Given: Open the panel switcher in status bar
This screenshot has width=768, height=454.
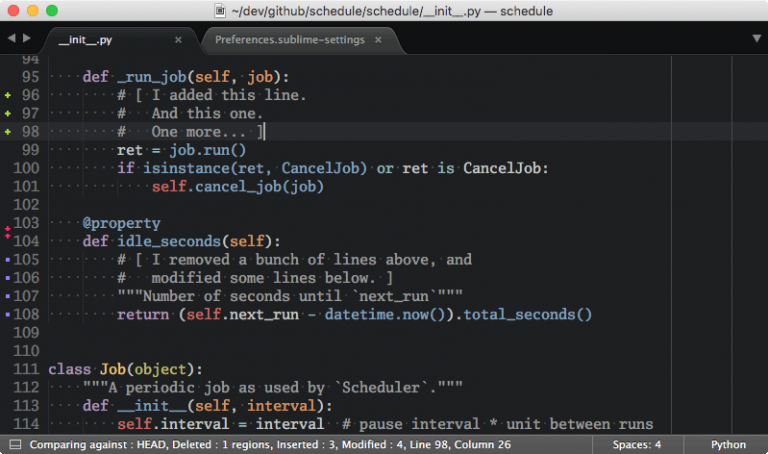Looking at the screenshot, I should pos(15,444).
